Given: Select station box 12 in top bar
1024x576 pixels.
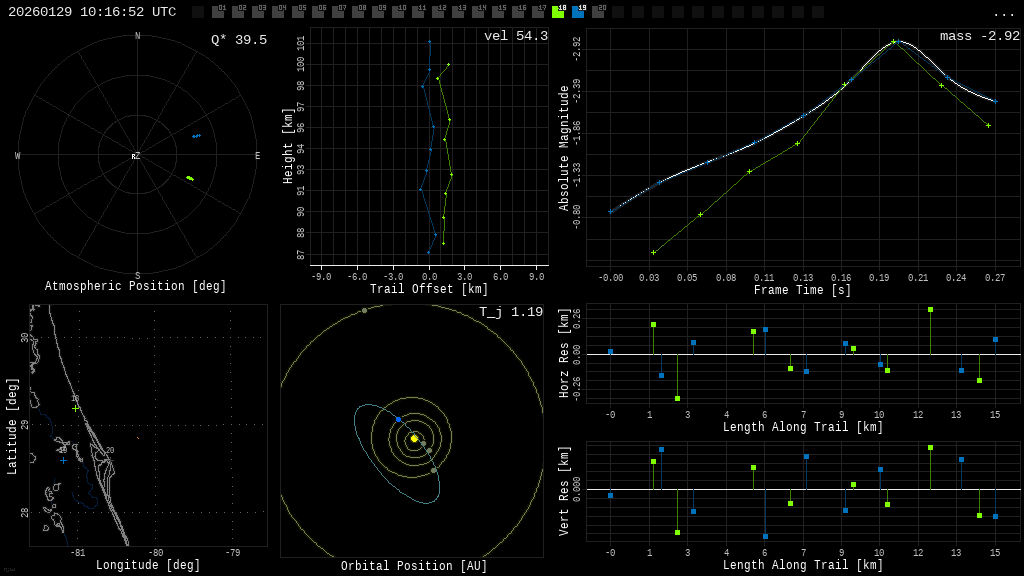Looking at the screenshot, I should click(x=438, y=12).
